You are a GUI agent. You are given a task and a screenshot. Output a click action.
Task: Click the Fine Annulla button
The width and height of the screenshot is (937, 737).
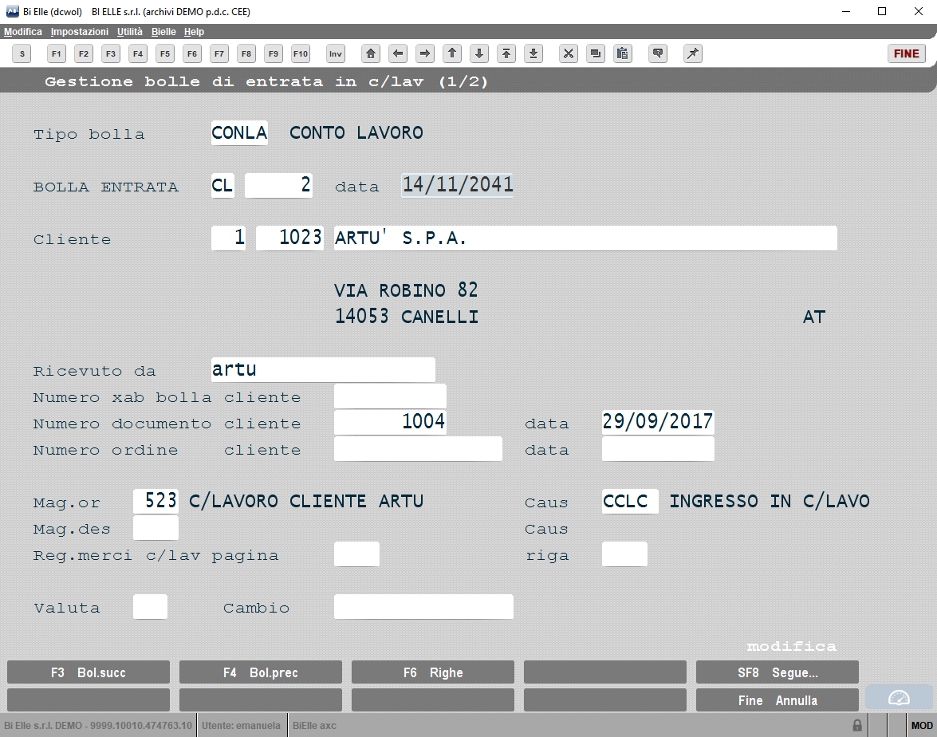(x=777, y=700)
